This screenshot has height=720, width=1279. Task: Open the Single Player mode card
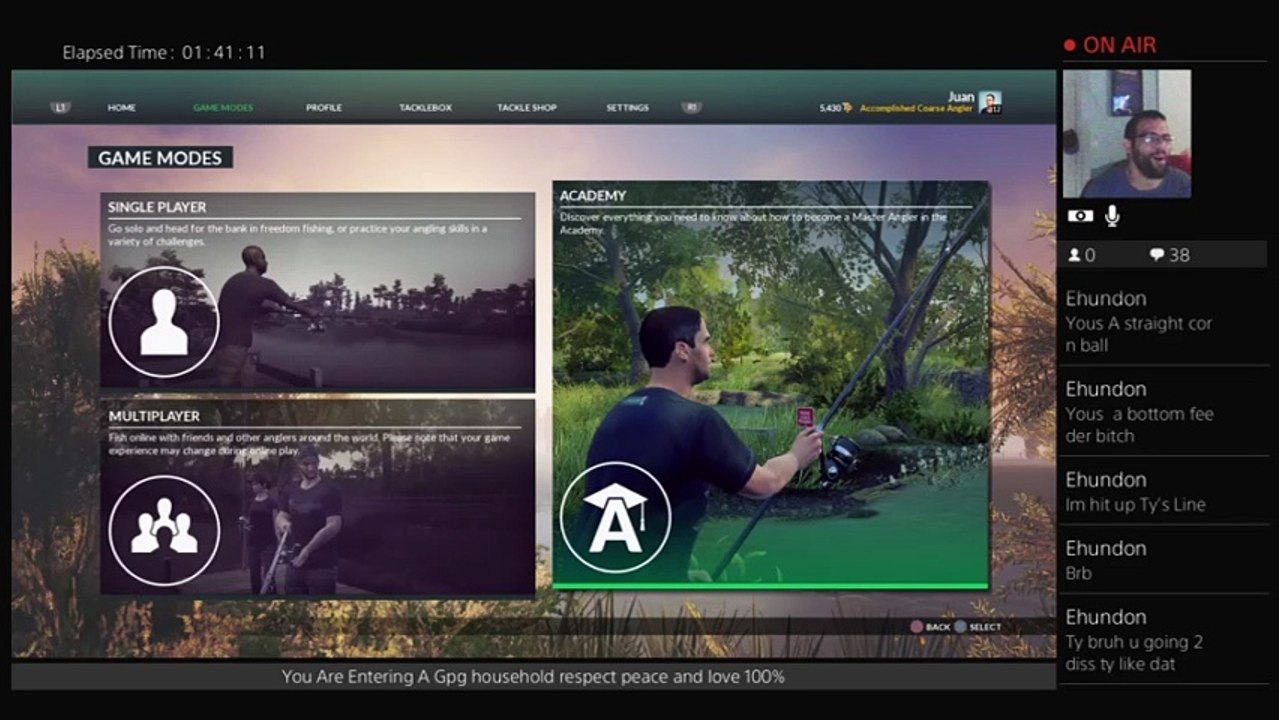tap(318, 291)
